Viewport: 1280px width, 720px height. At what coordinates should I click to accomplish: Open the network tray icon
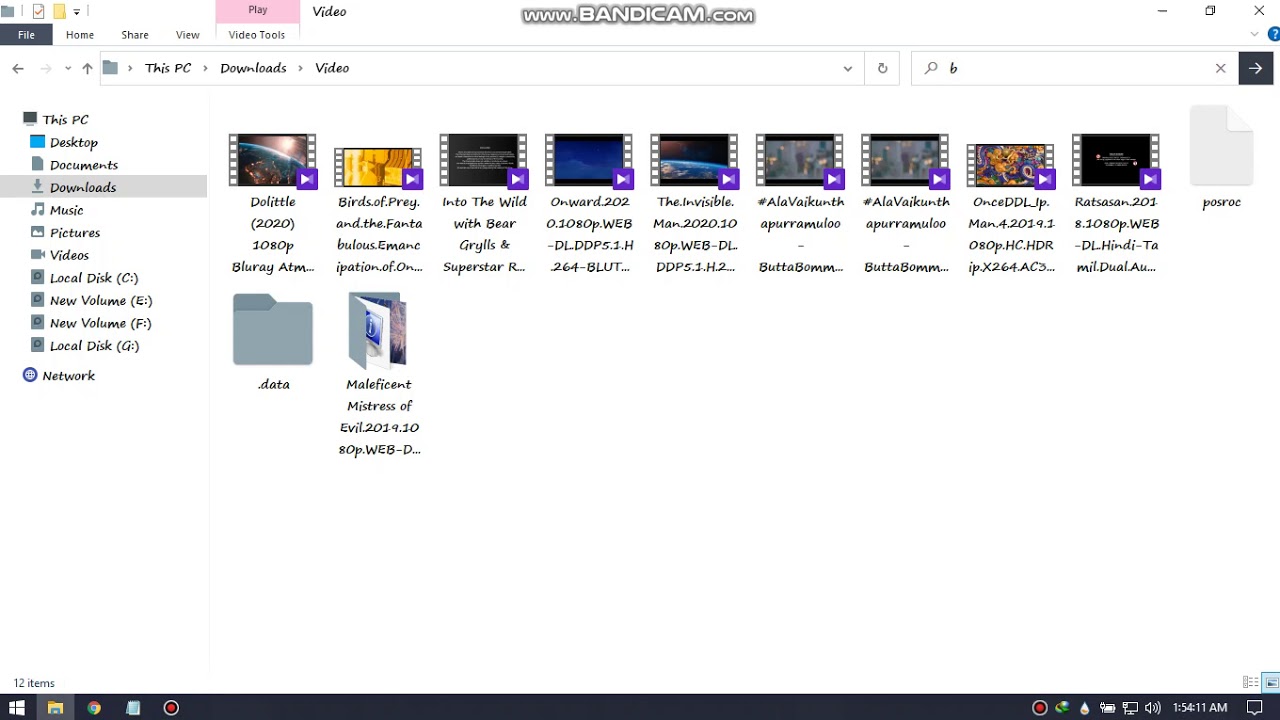click(x=1130, y=708)
